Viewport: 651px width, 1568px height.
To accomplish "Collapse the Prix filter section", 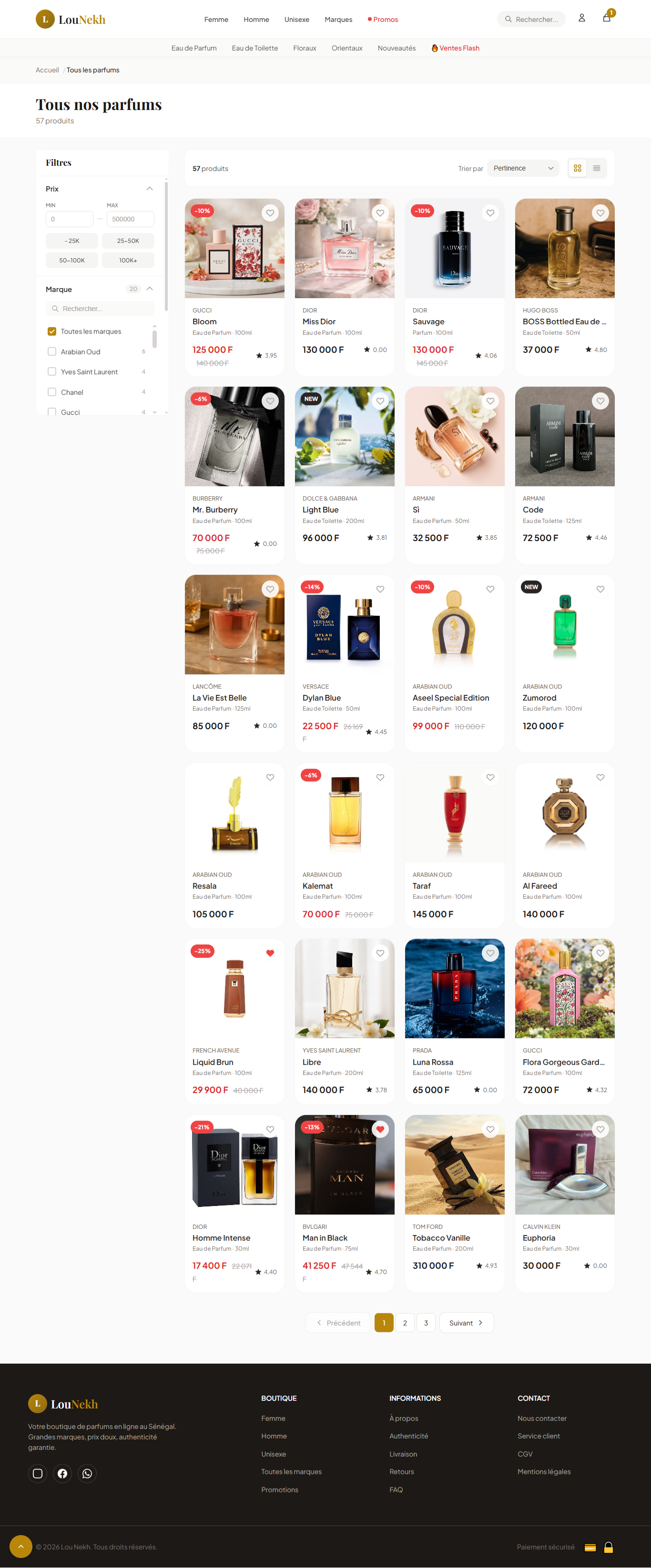I will click(x=149, y=189).
